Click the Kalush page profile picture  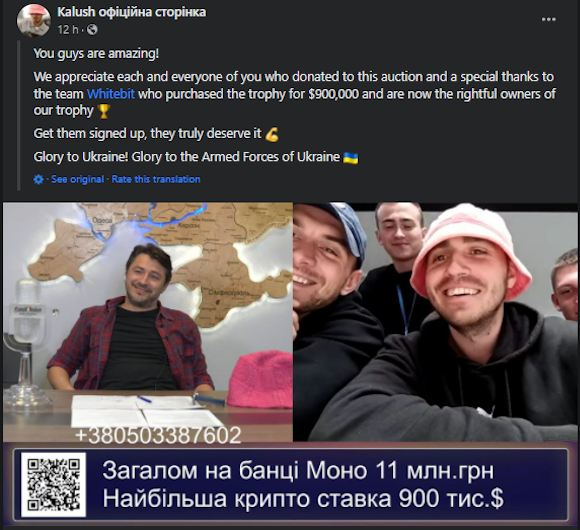click(x=34, y=21)
